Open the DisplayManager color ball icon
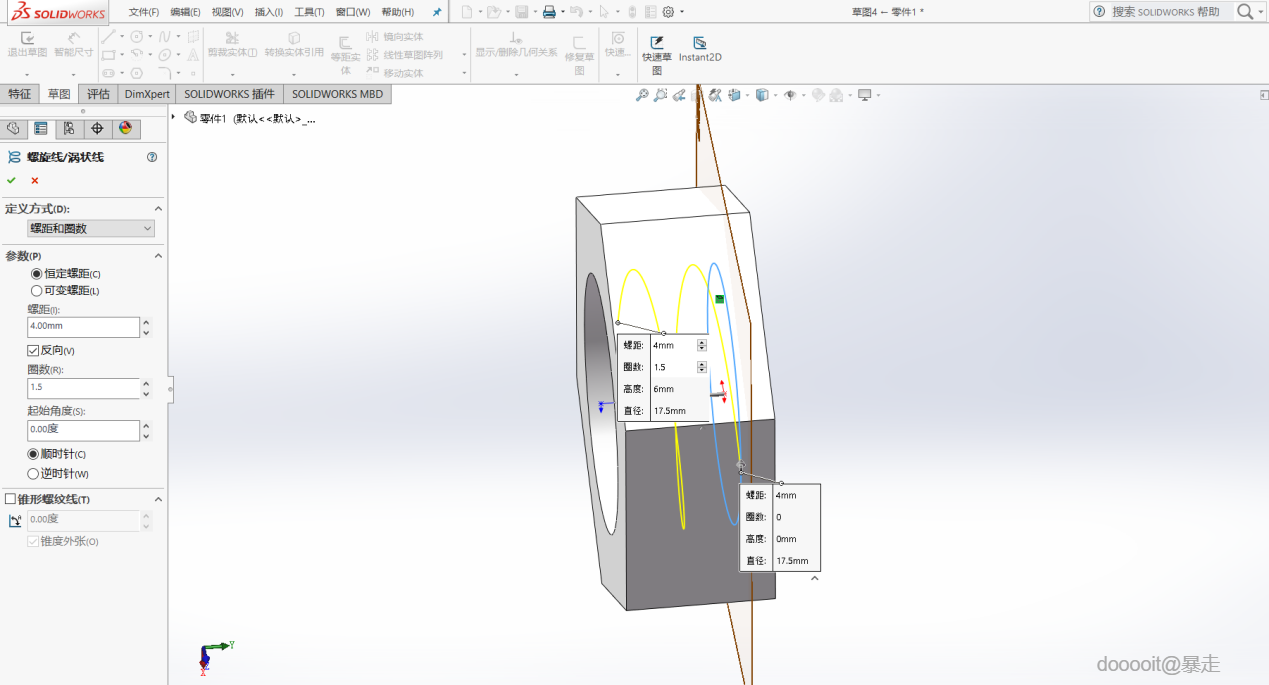Screen dimensions: 1269x685 (x=125, y=128)
